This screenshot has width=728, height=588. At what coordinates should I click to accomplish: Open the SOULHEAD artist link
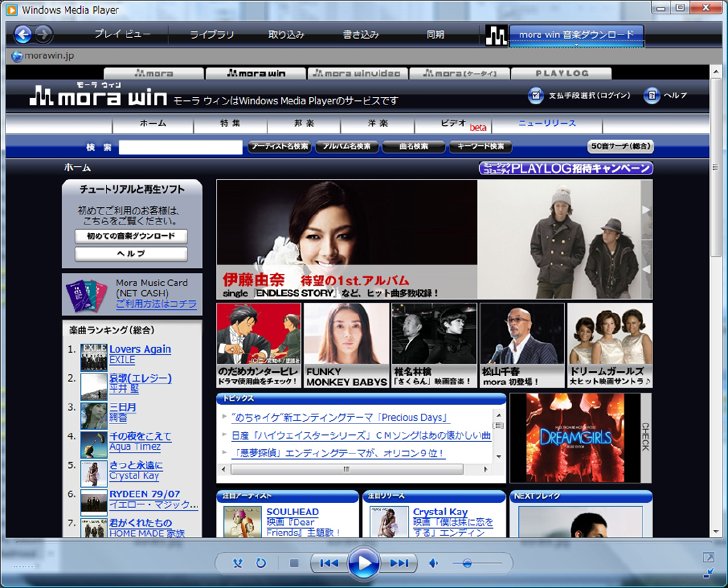pyautogui.click(x=292, y=511)
